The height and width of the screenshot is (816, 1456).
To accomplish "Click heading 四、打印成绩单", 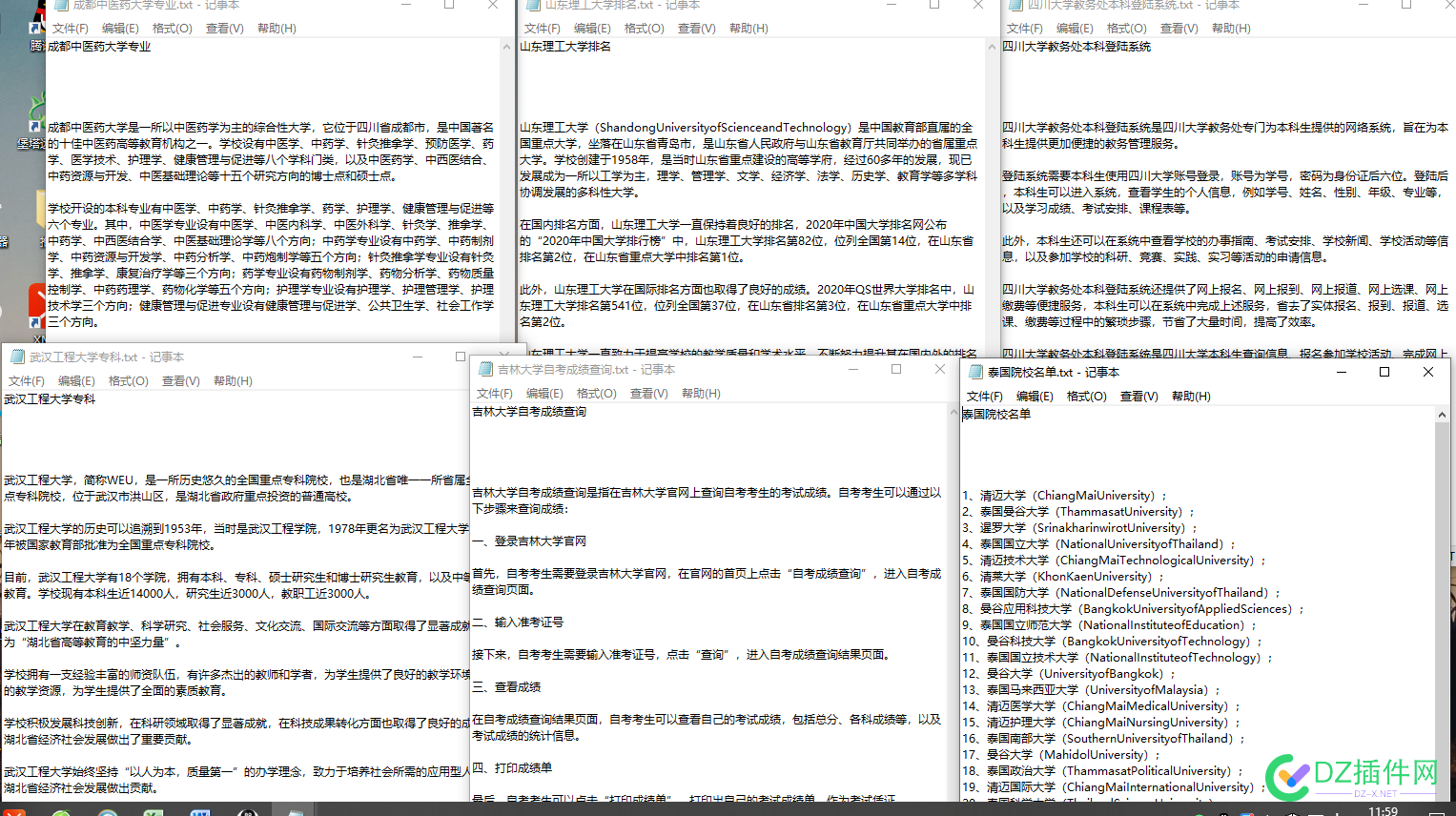I will (512, 768).
